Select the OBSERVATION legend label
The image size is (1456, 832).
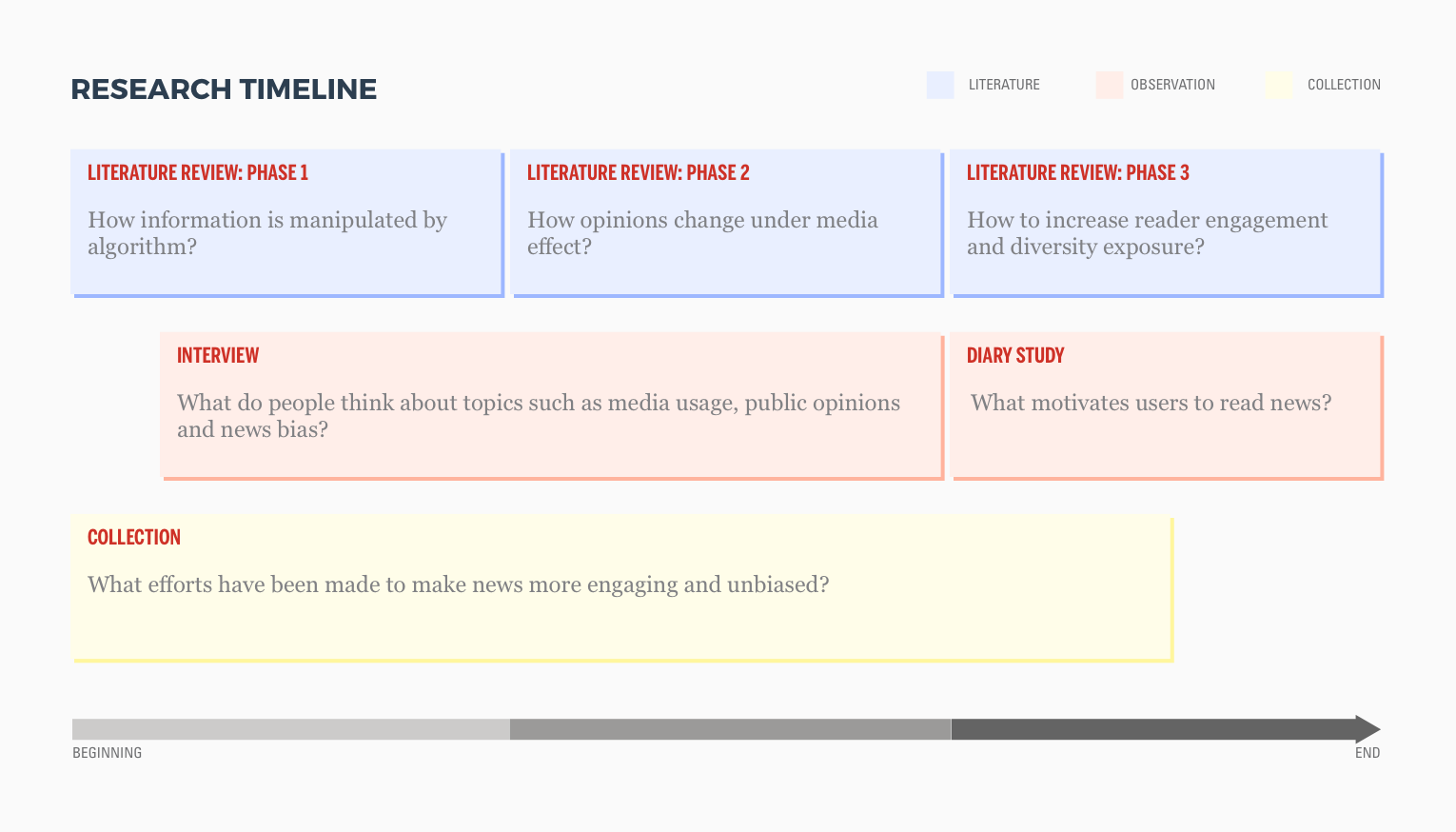1172,85
